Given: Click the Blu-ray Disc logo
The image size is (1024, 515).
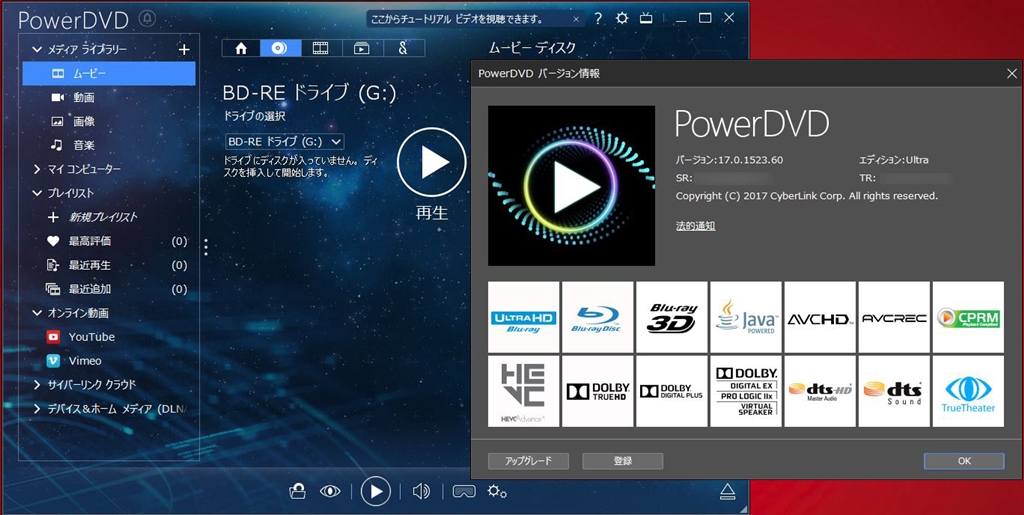Looking at the screenshot, I should tap(598, 317).
